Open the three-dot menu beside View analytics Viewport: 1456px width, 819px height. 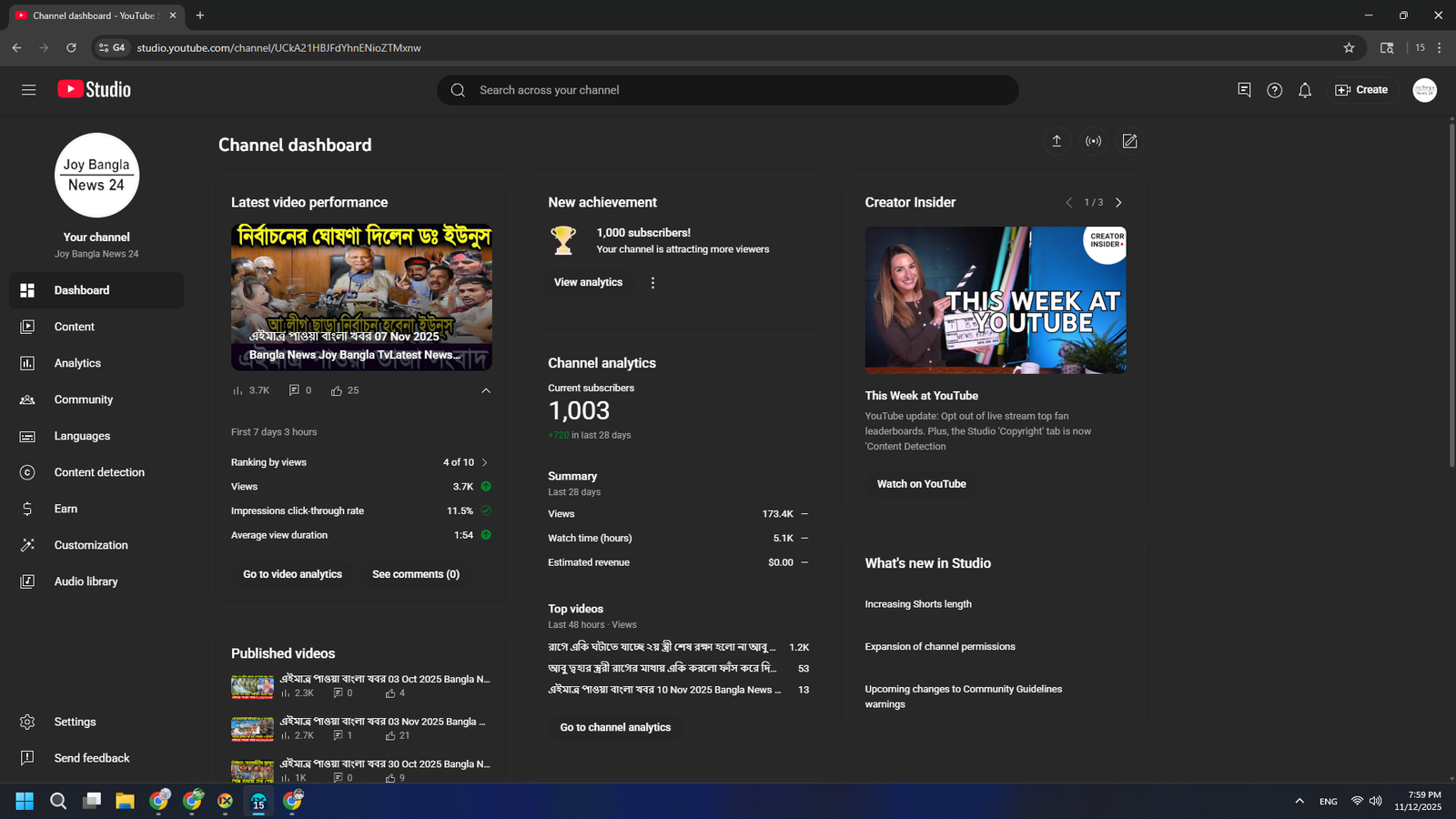(652, 283)
